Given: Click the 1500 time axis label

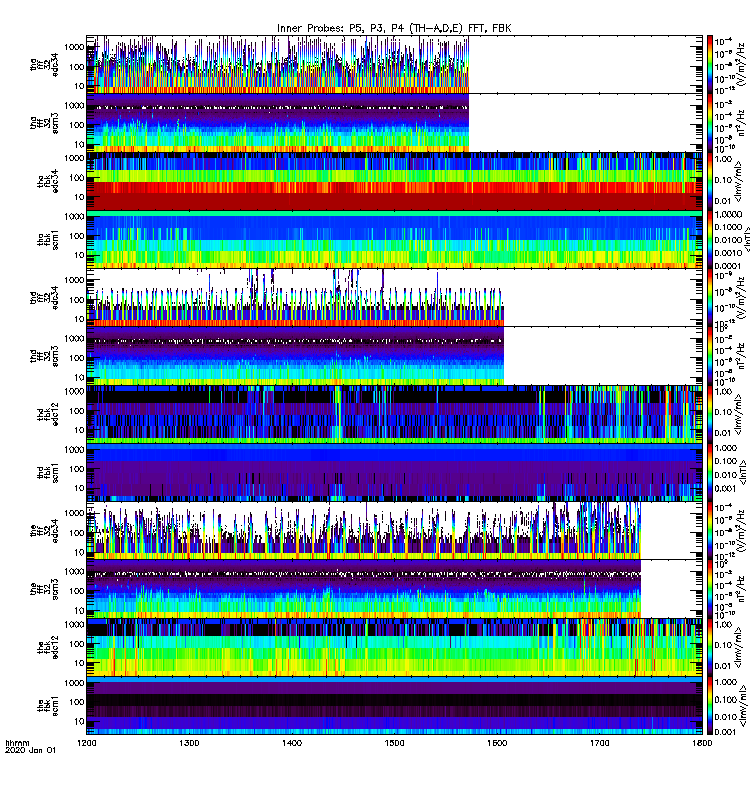Looking at the screenshot, I should point(394,743).
